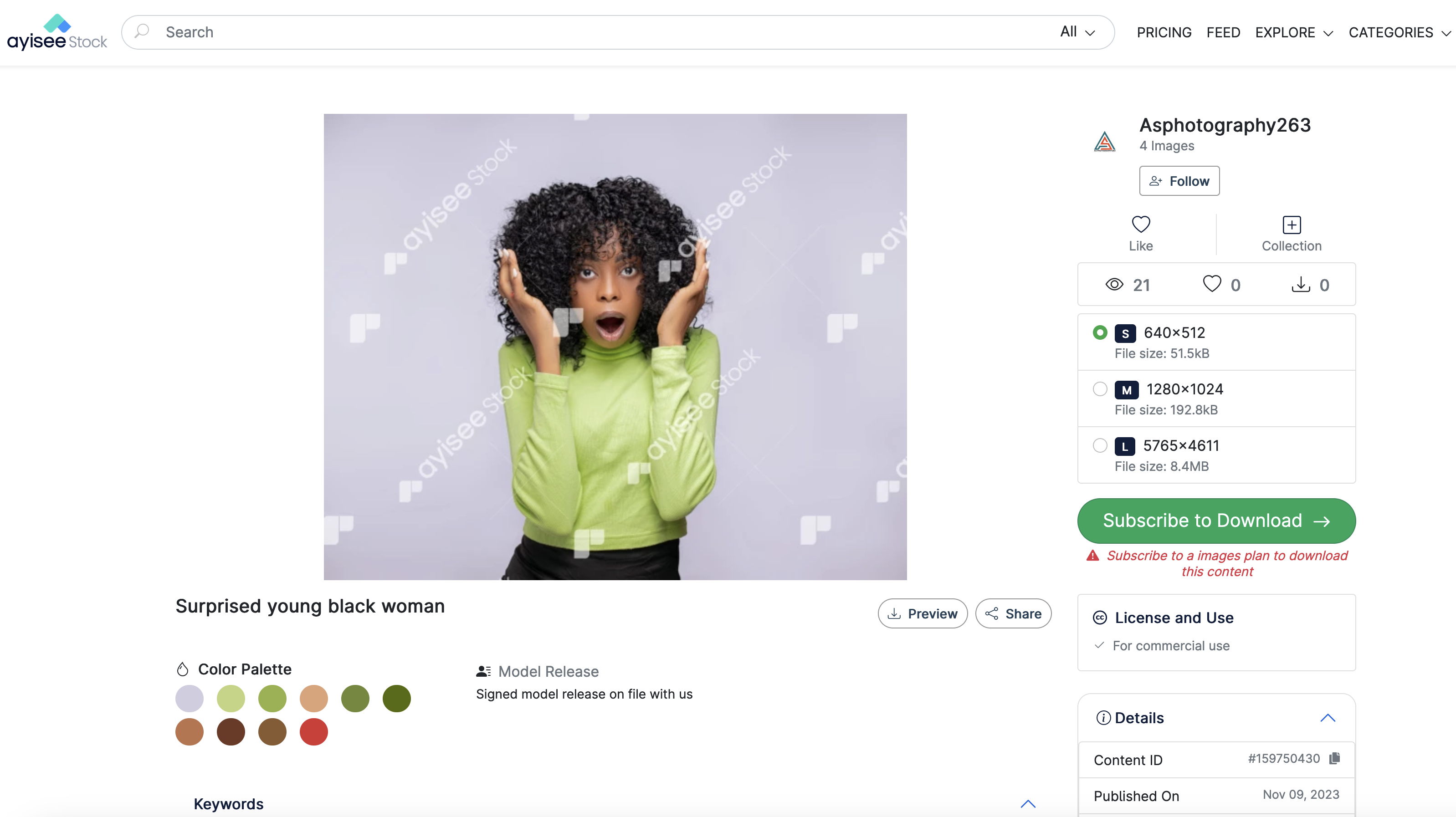
Task: Click the Collection plus icon
Action: point(1292,225)
